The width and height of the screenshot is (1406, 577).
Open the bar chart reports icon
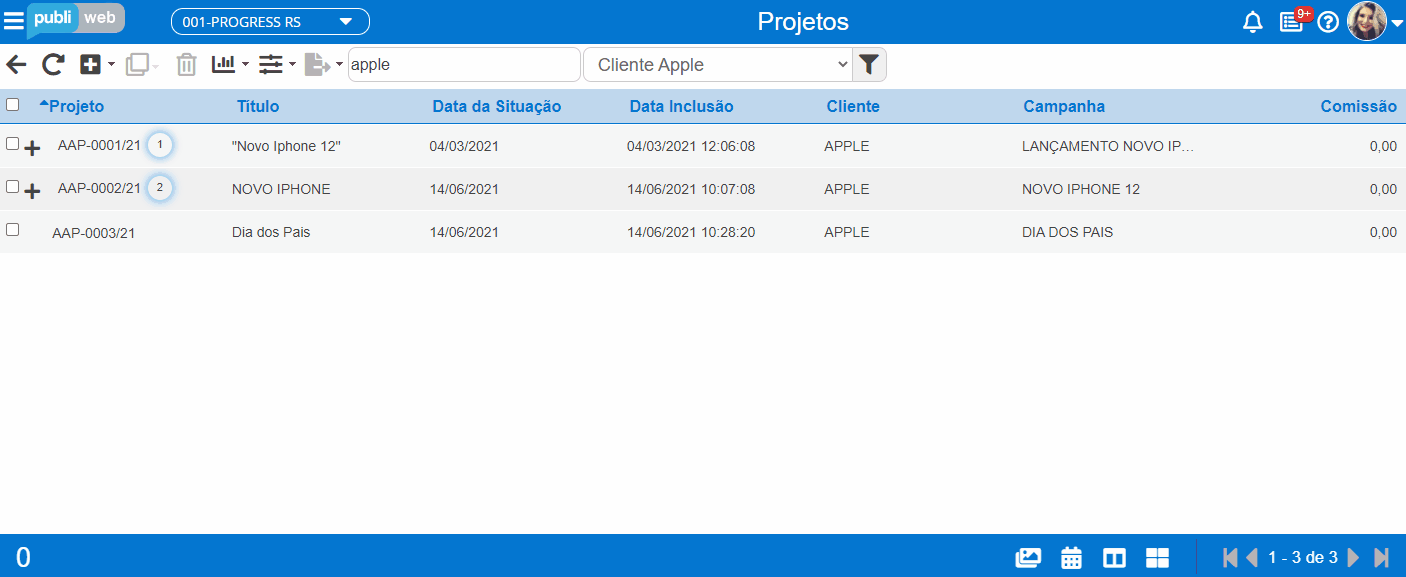(224, 65)
